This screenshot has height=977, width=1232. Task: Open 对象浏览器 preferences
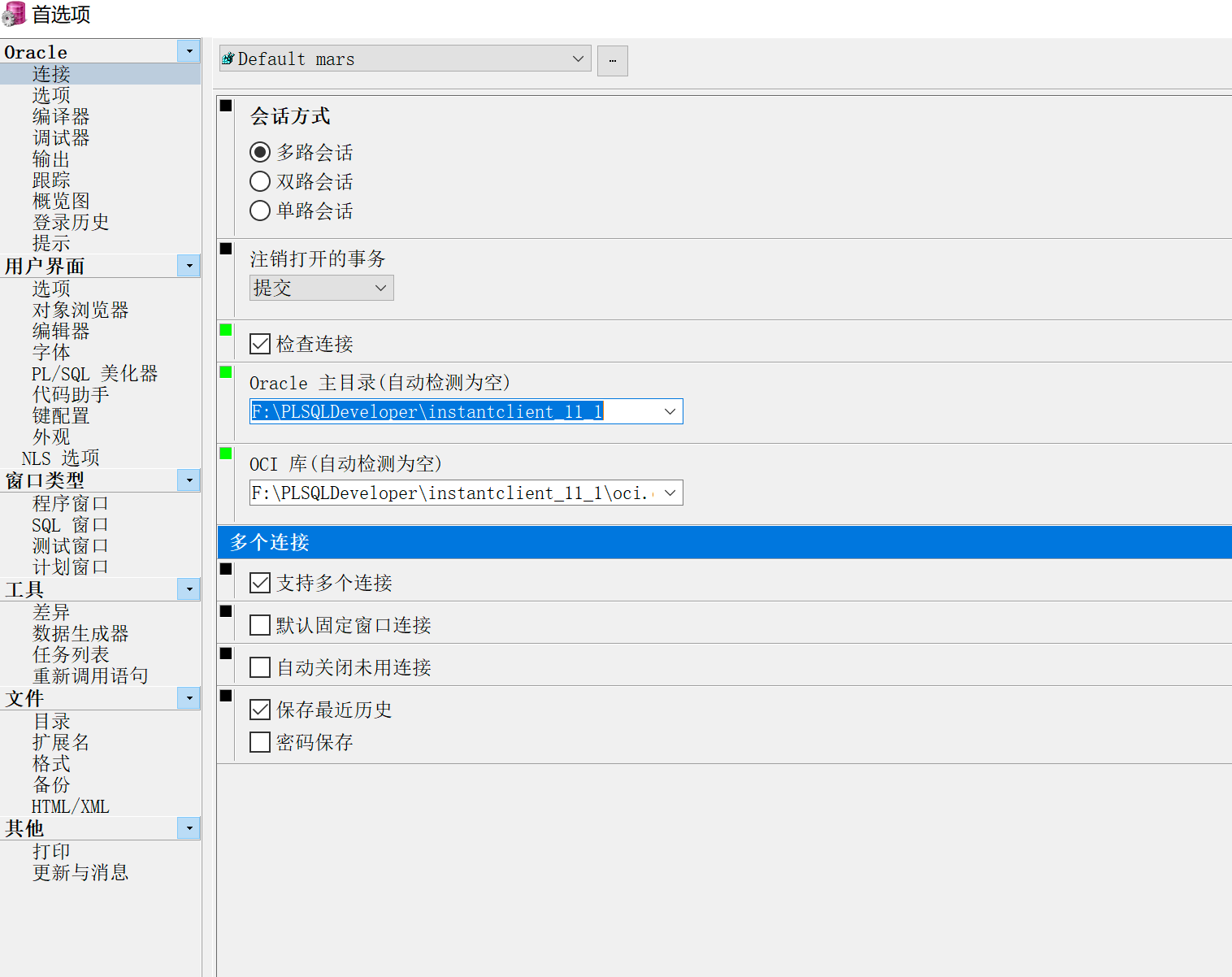(x=80, y=310)
